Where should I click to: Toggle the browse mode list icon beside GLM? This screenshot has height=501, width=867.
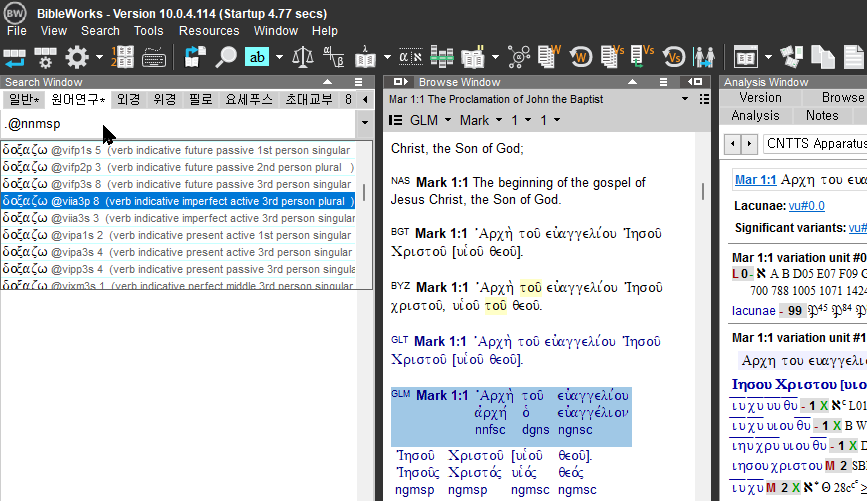pos(395,120)
